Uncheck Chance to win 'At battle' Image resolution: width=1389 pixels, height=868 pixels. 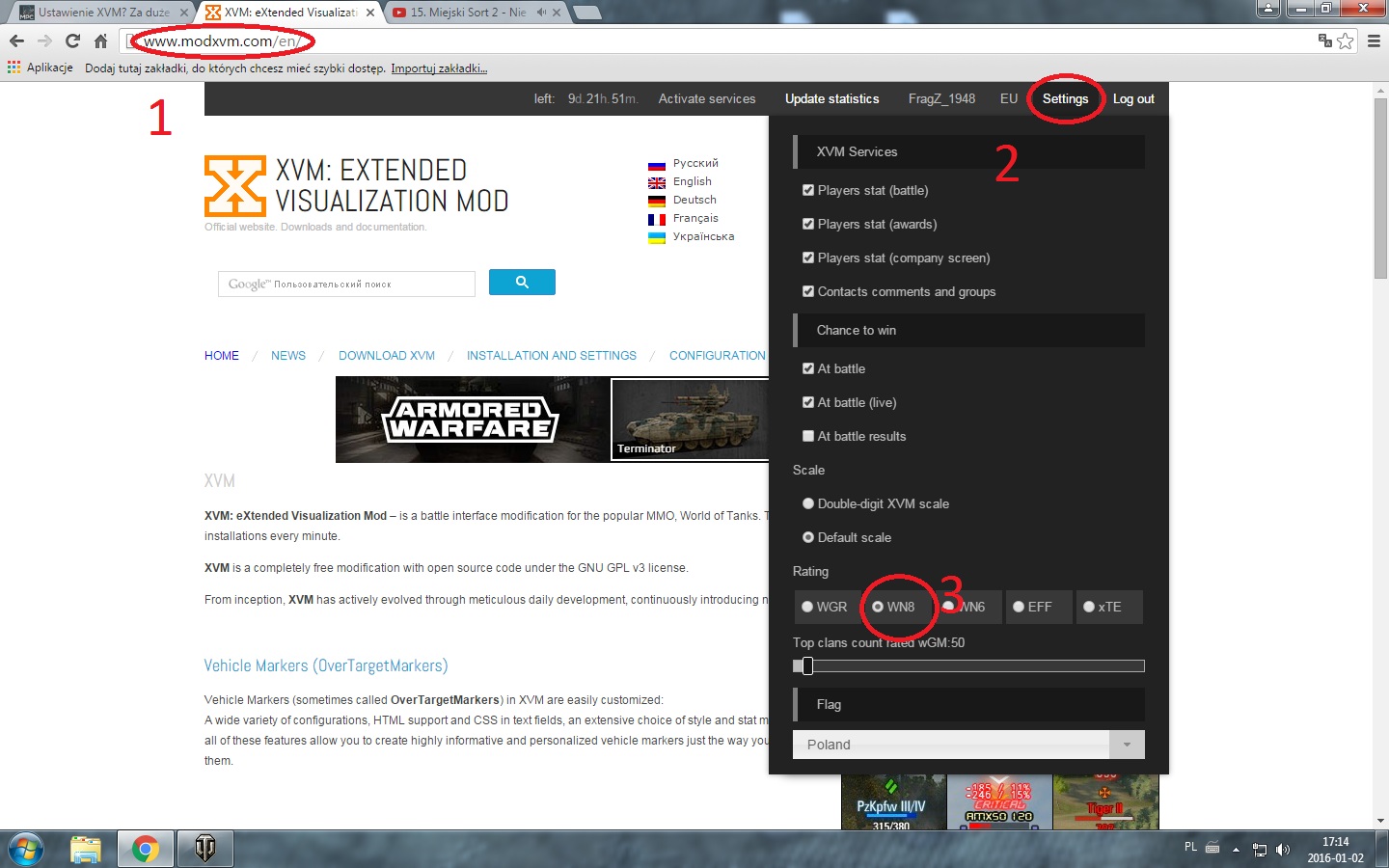point(808,368)
